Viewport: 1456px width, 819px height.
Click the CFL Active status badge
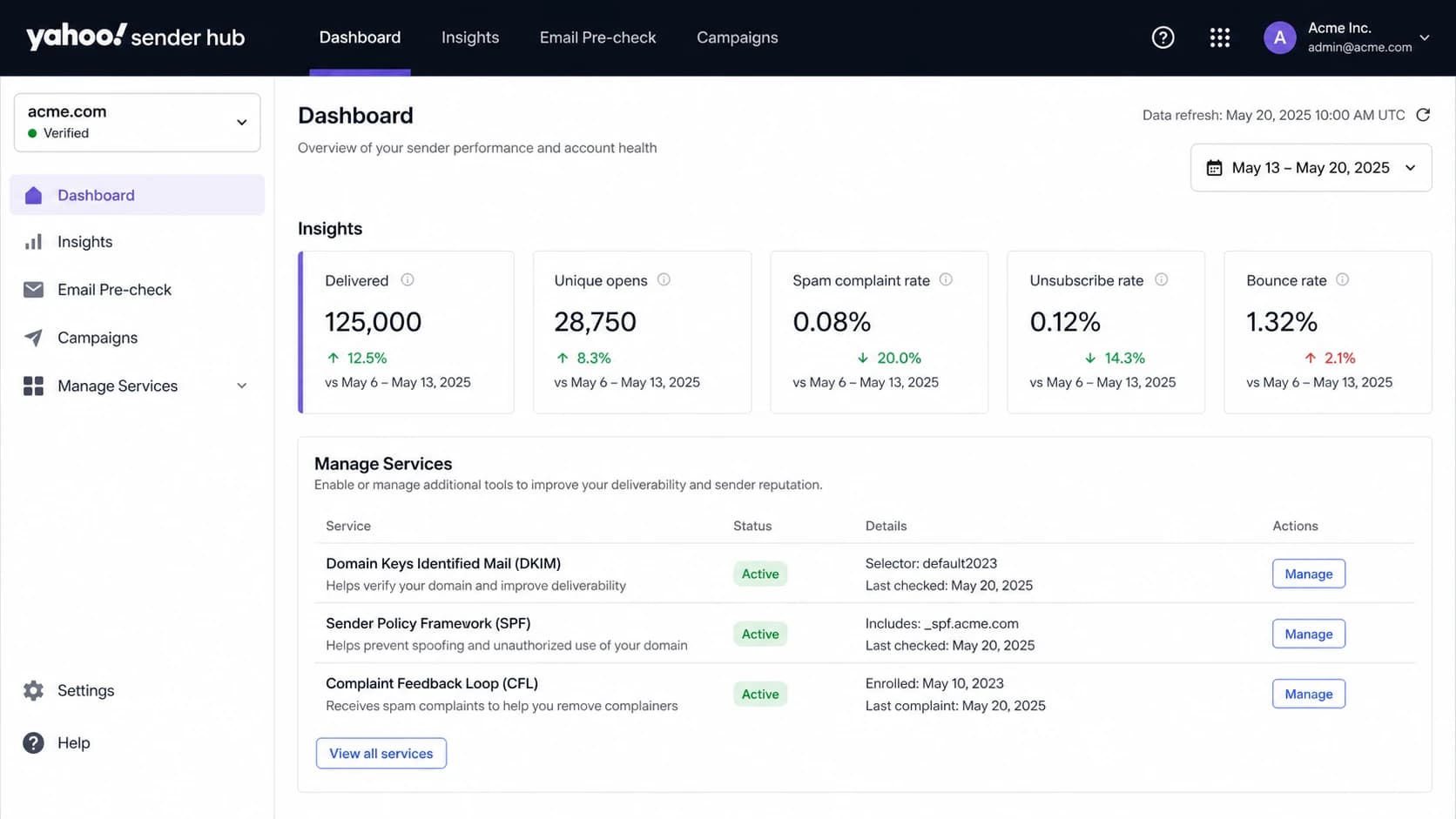[759, 694]
